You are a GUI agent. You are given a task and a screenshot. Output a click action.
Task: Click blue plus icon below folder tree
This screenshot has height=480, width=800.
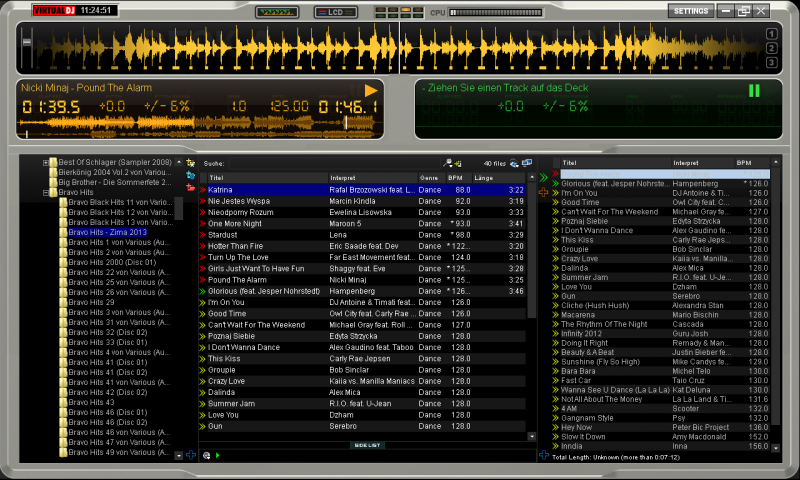191,454
